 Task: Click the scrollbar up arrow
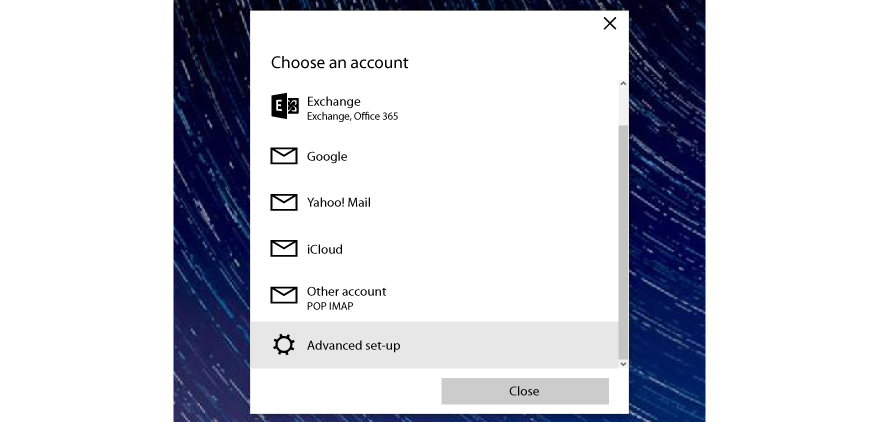point(623,84)
